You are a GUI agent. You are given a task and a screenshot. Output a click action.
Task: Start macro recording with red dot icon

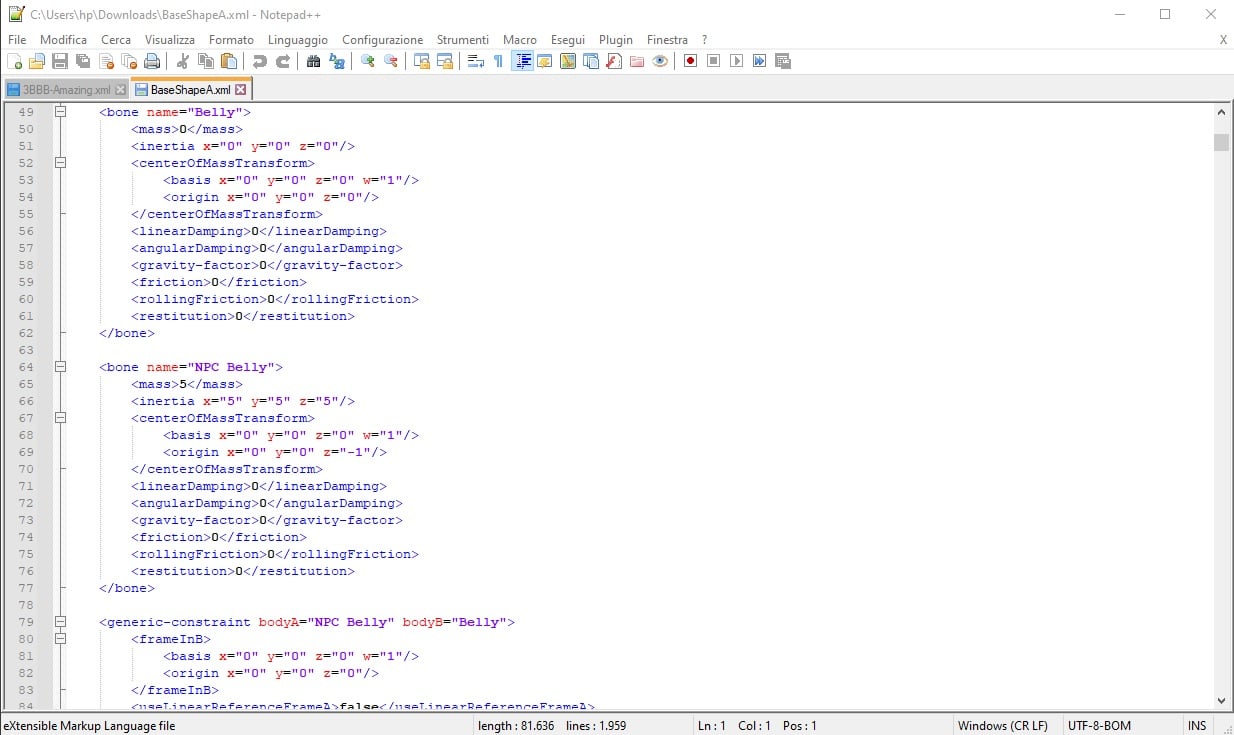(690, 61)
